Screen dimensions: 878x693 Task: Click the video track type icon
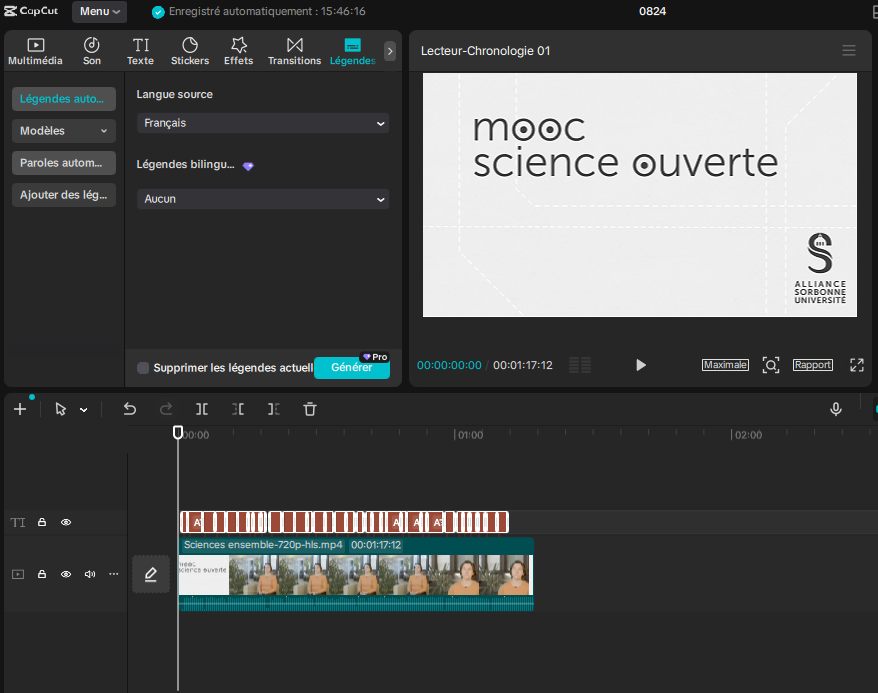(18, 574)
